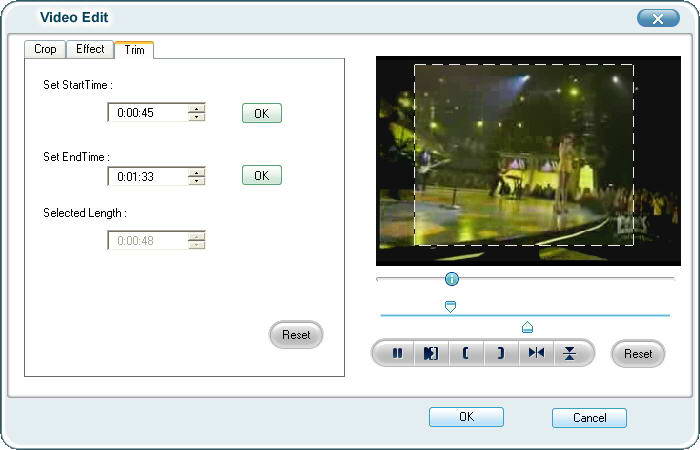
Task: Click the Set EndTime field 0:01:33
Action: tap(147, 176)
